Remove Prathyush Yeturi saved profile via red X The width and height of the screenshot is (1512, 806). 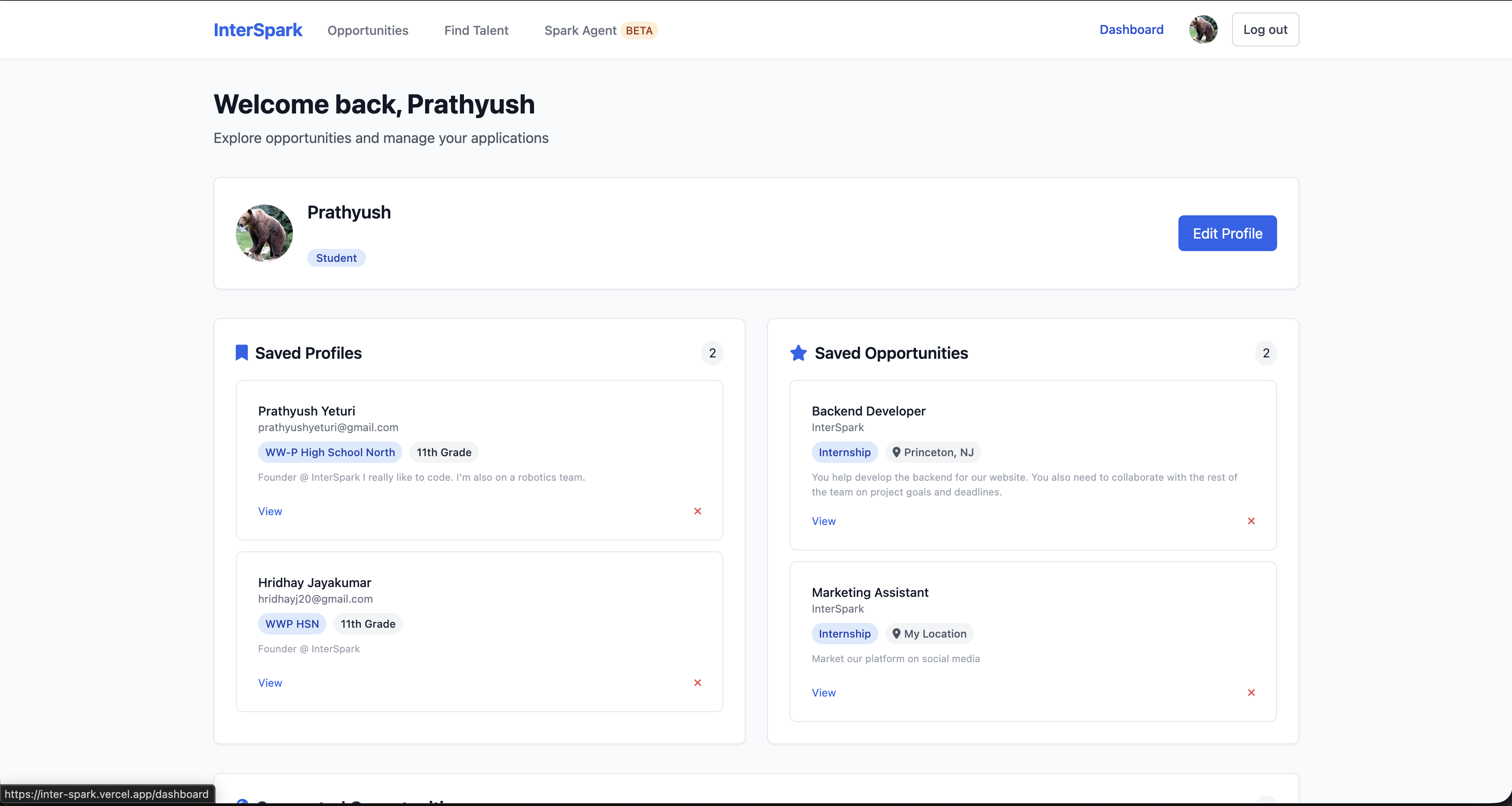point(698,511)
